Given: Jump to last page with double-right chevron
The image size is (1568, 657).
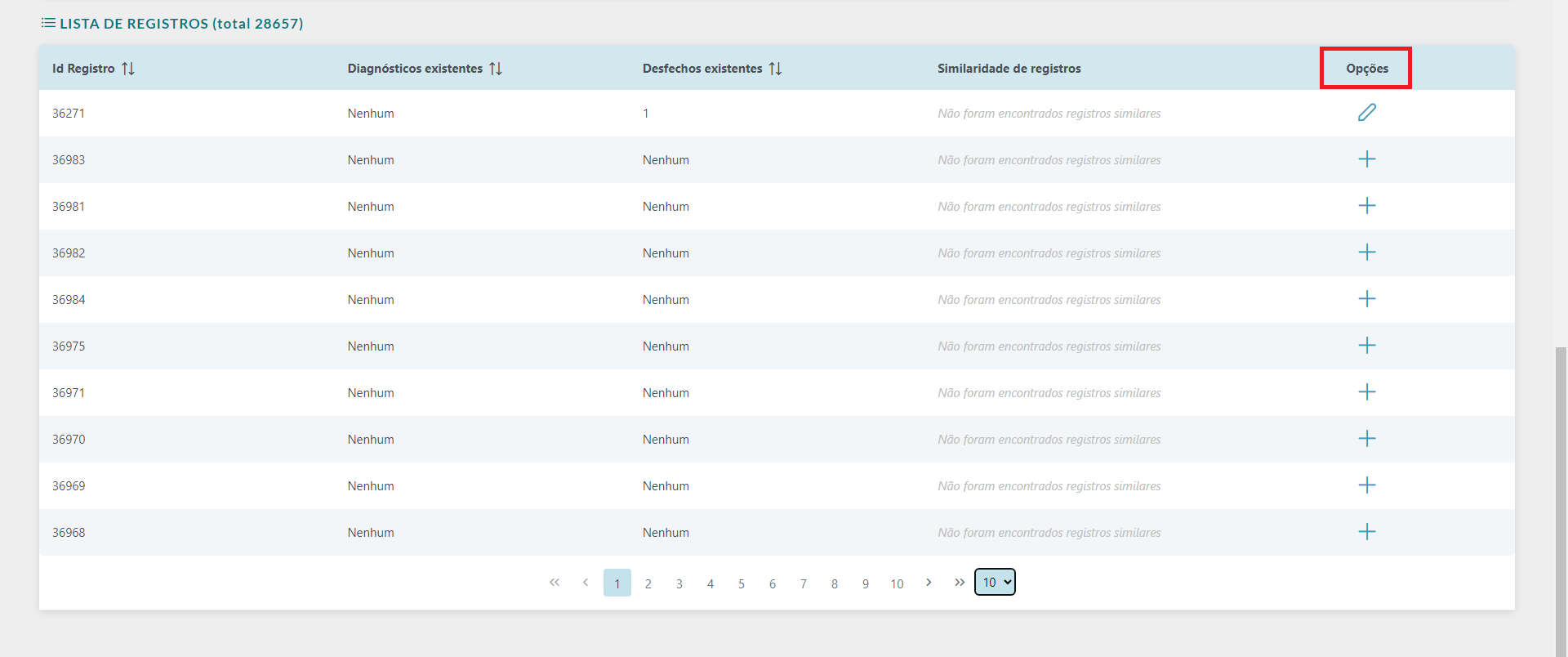Looking at the screenshot, I should click(960, 583).
